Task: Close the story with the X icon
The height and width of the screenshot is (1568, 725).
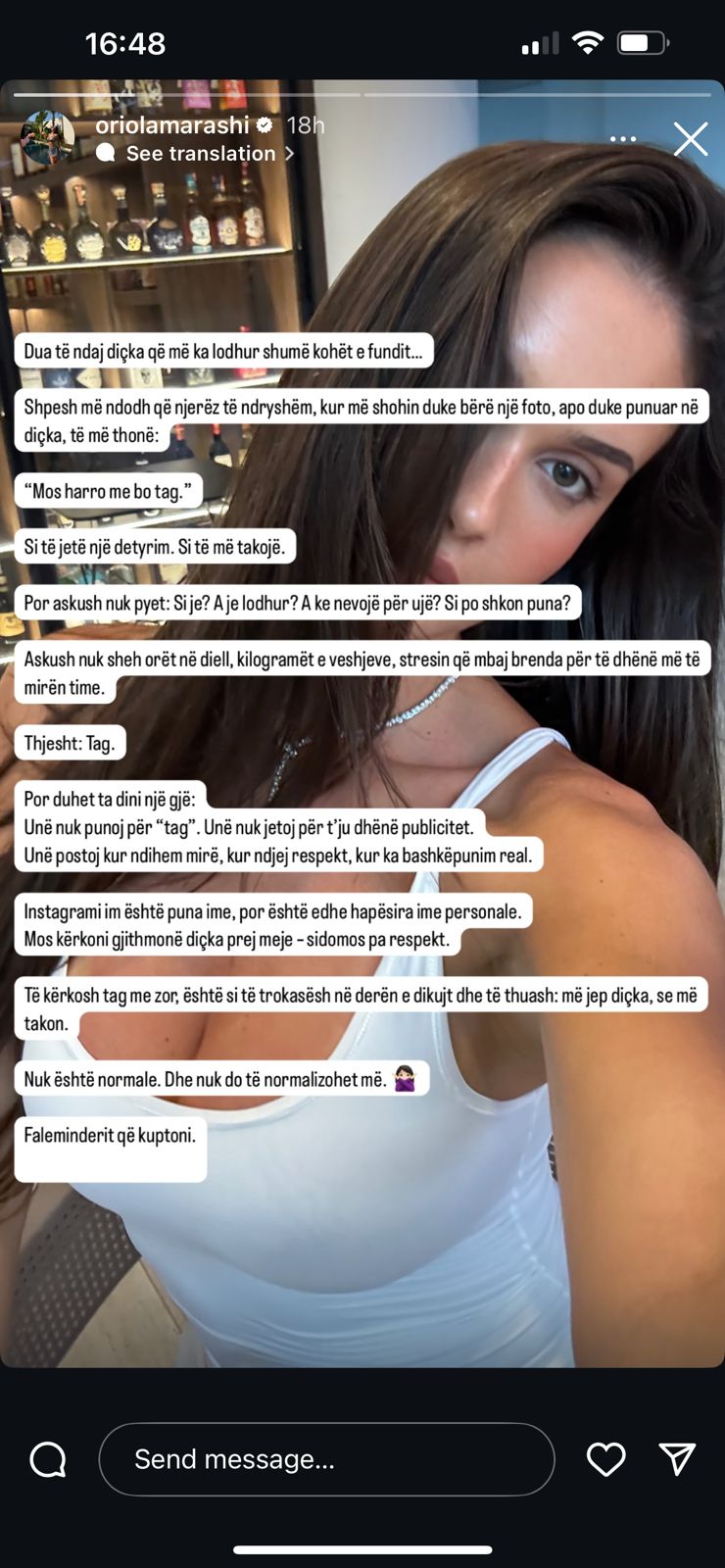Action: [690, 139]
